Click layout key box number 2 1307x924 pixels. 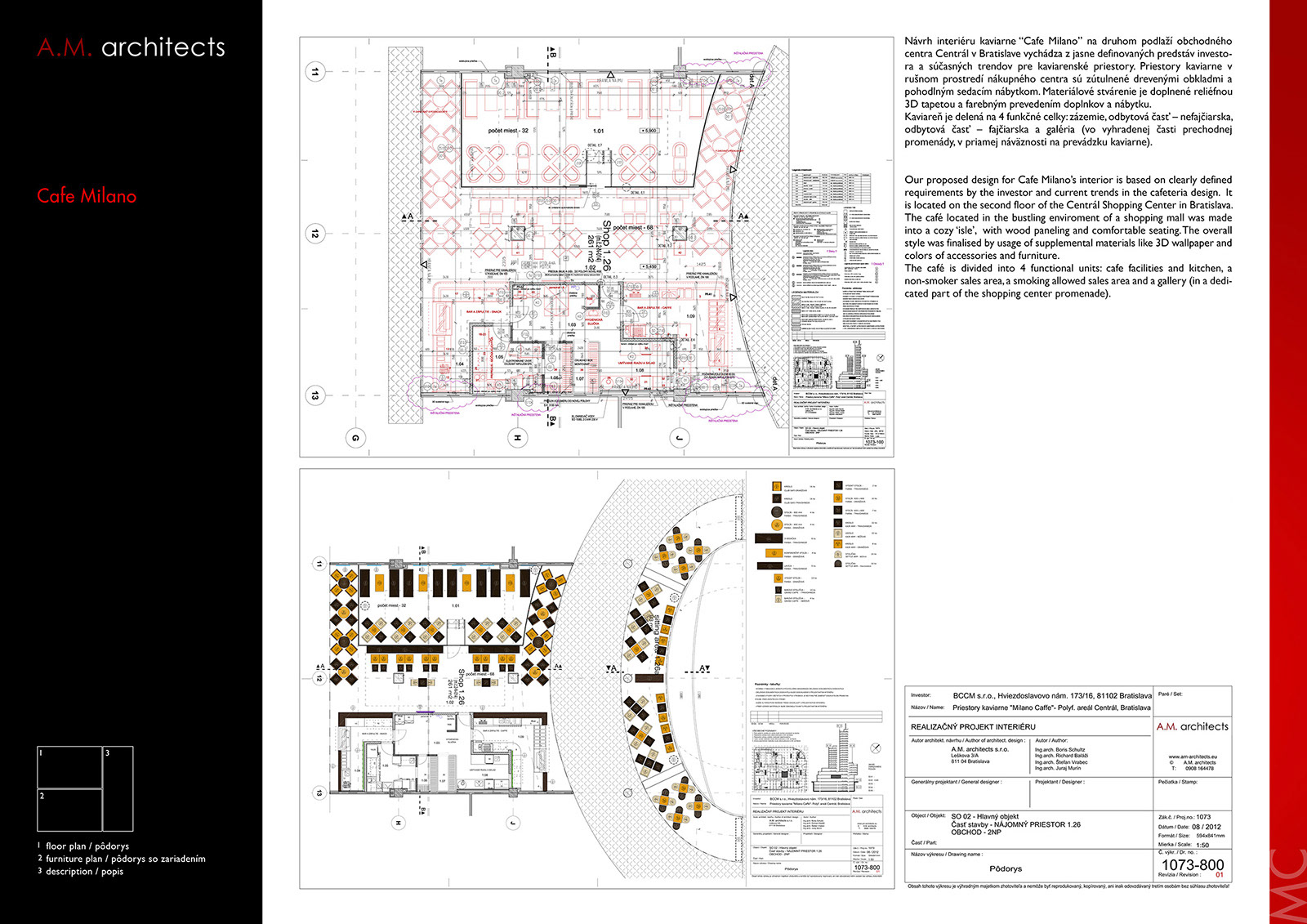[x=69, y=810]
